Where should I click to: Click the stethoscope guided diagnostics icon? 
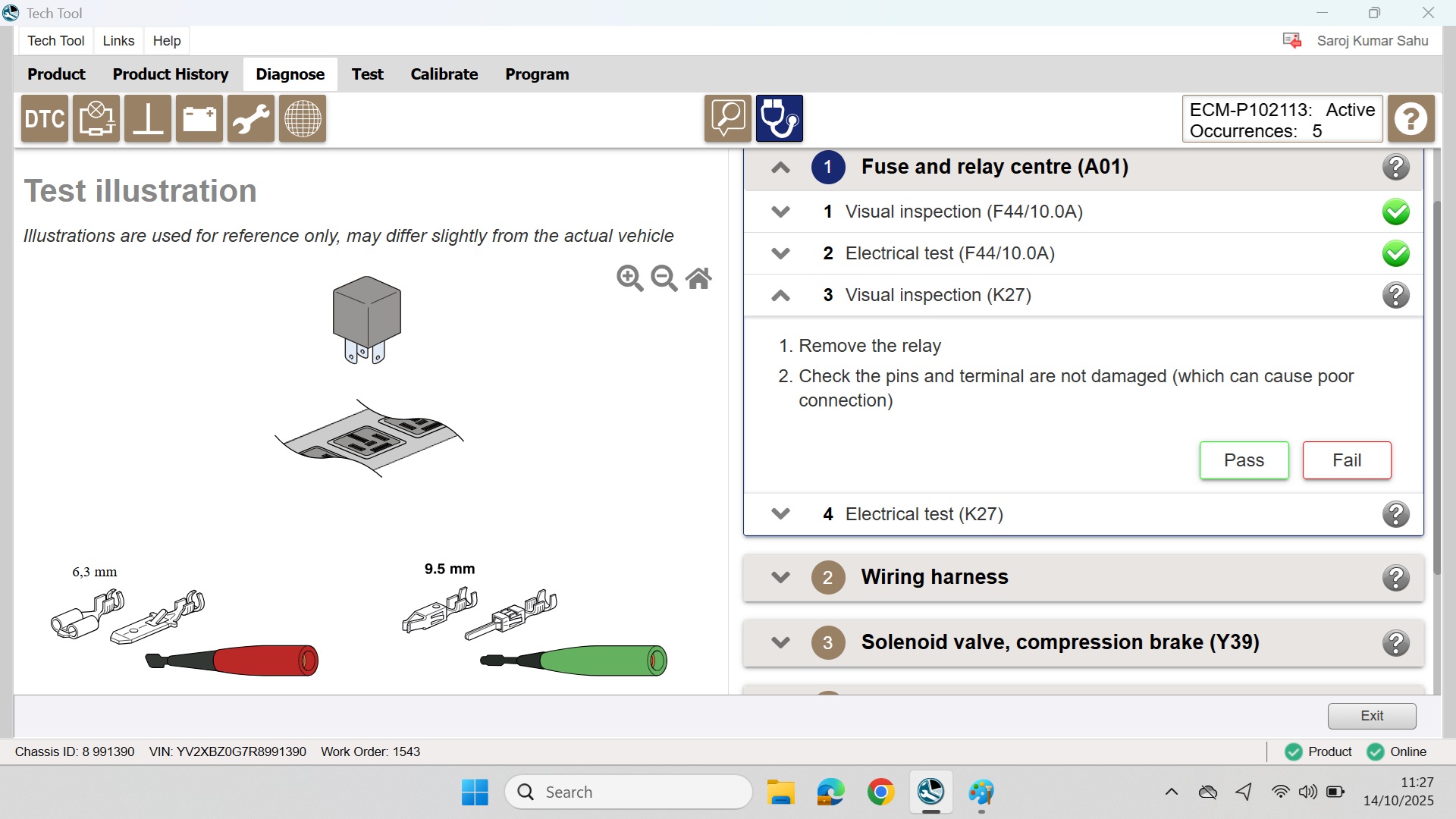(x=779, y=119)
